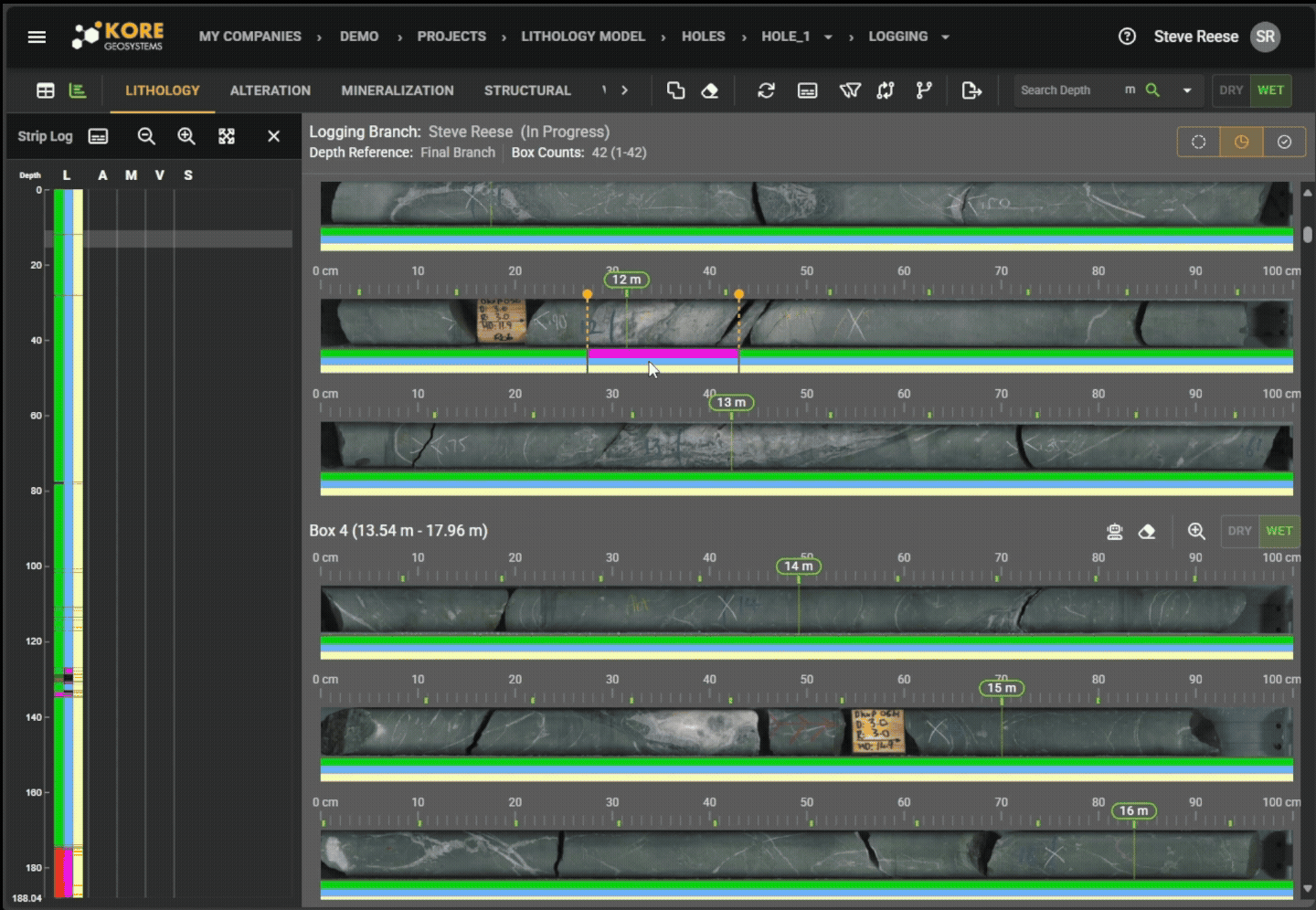This screenshot has width=1316, height=910.
Task: Open the search depth options dropdown
Action: [x=1187, y=90]
